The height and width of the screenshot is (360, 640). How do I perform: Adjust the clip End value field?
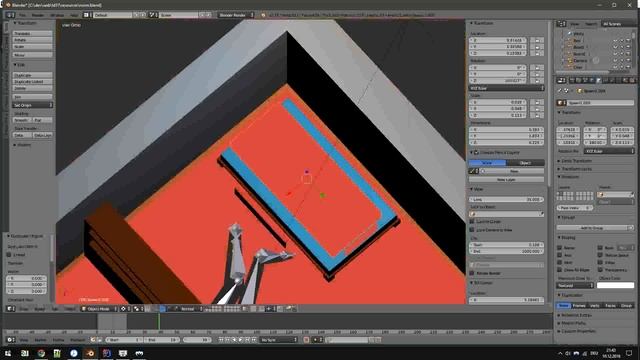click(506, 251)
